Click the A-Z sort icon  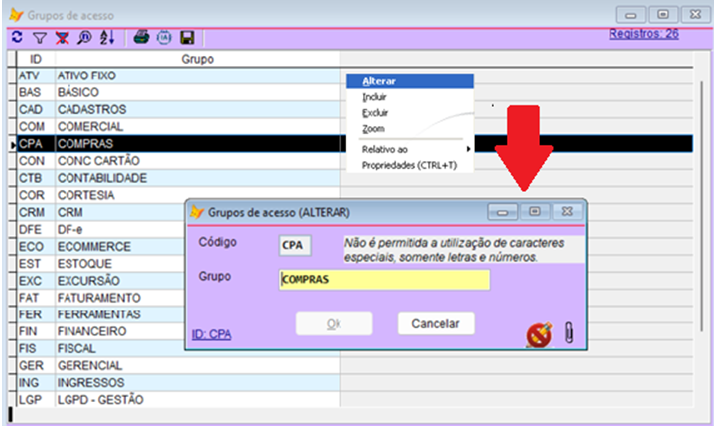107,37
